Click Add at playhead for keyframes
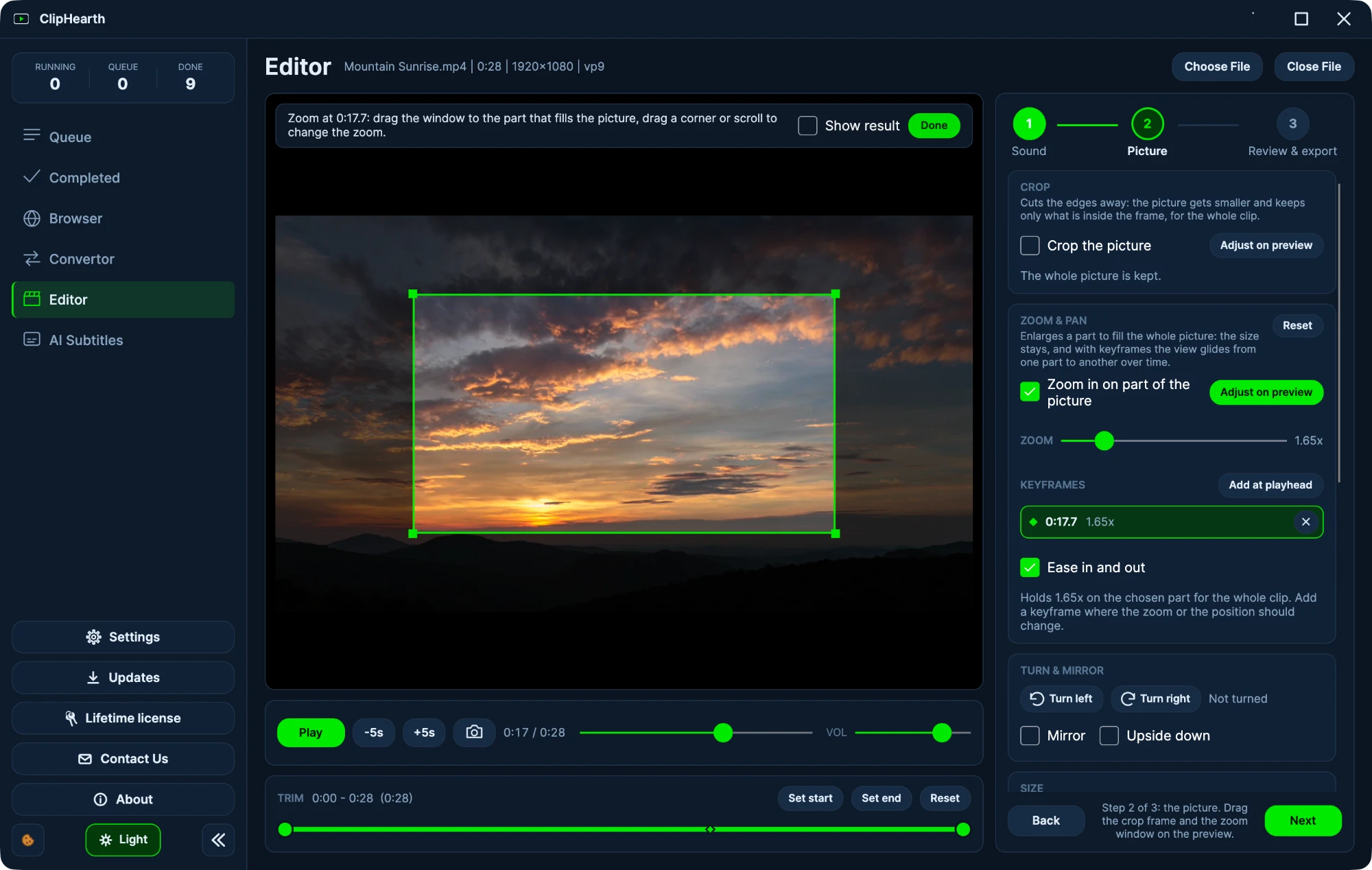 1270,485
